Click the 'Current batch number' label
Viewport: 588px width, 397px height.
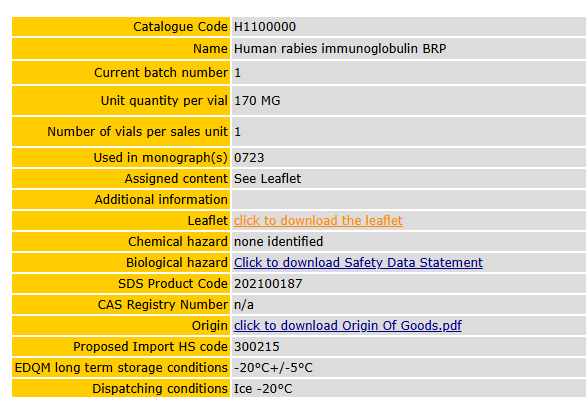161,72
